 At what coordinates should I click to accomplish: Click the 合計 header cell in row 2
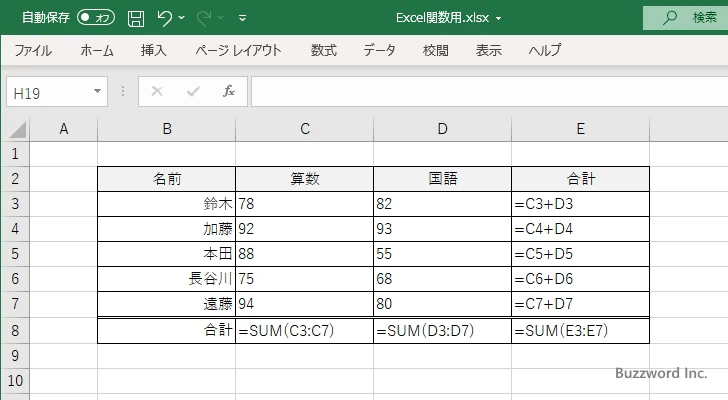coord(580,179)
